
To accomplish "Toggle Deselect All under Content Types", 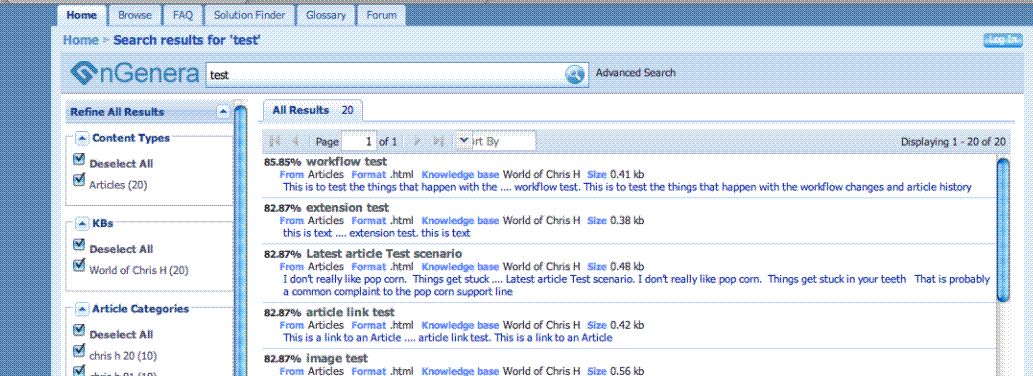I will click(x=80, y=159).
